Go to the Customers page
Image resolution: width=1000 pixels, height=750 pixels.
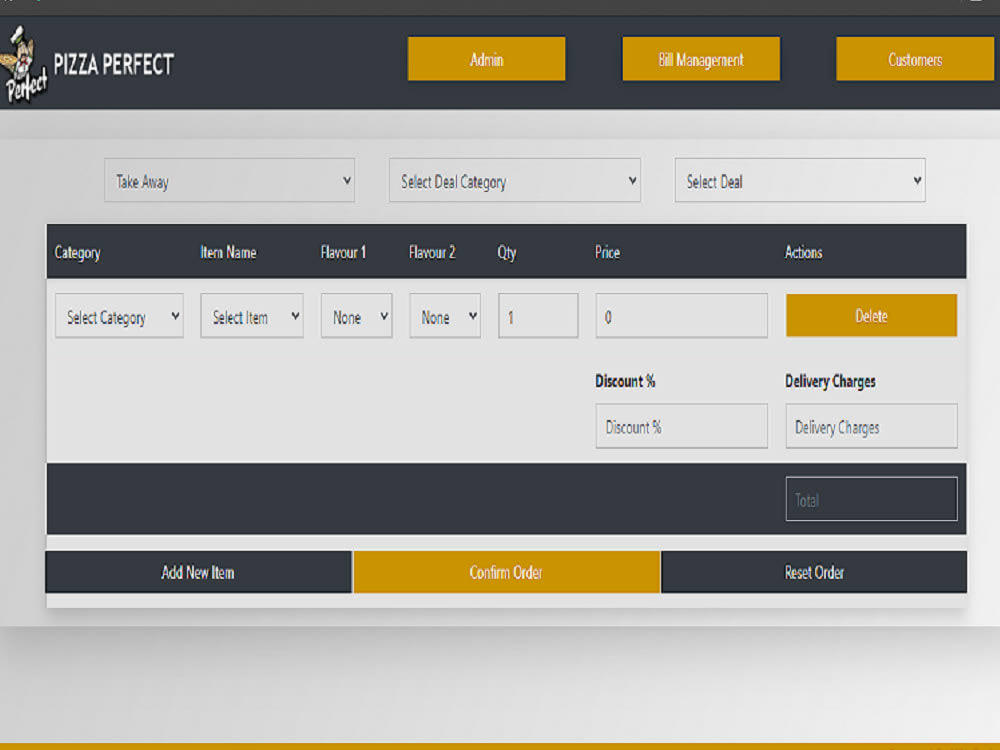tap(915, 59)
